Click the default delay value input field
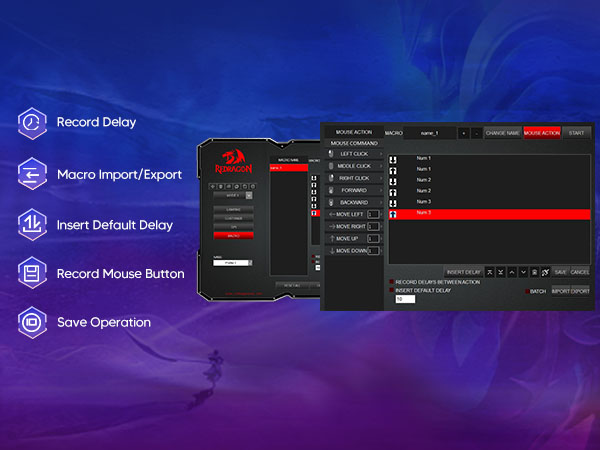 (x=405, y=299)
